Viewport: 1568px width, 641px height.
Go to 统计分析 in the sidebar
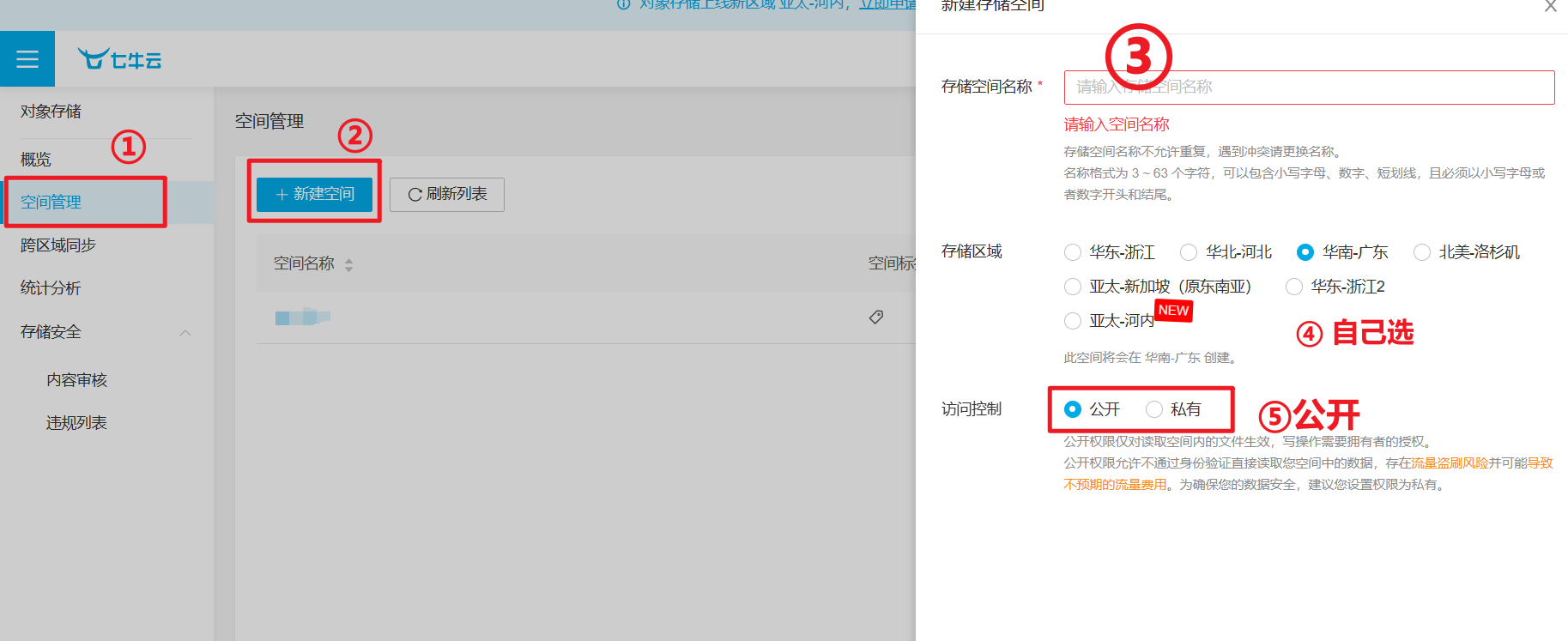[51, 288]
